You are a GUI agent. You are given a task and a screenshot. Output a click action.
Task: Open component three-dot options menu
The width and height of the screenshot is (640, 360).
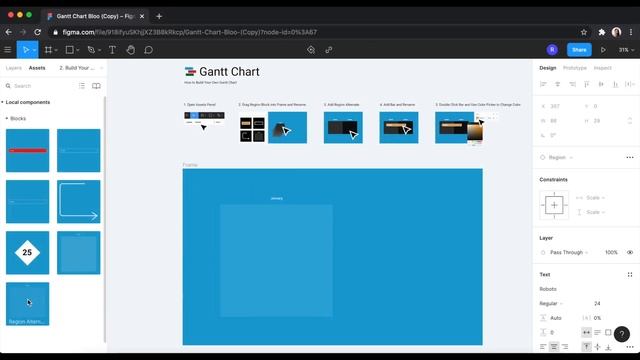[630, 158]
